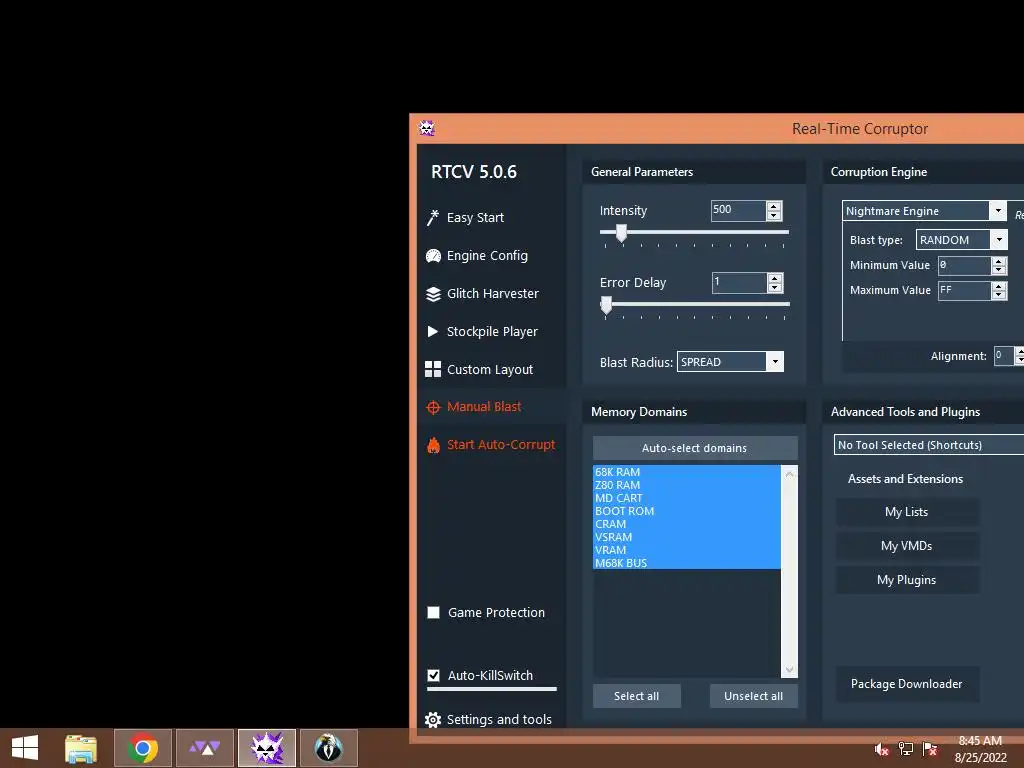
Task: Decrease the Error Delay with down arrow
Action: point(775,288)
